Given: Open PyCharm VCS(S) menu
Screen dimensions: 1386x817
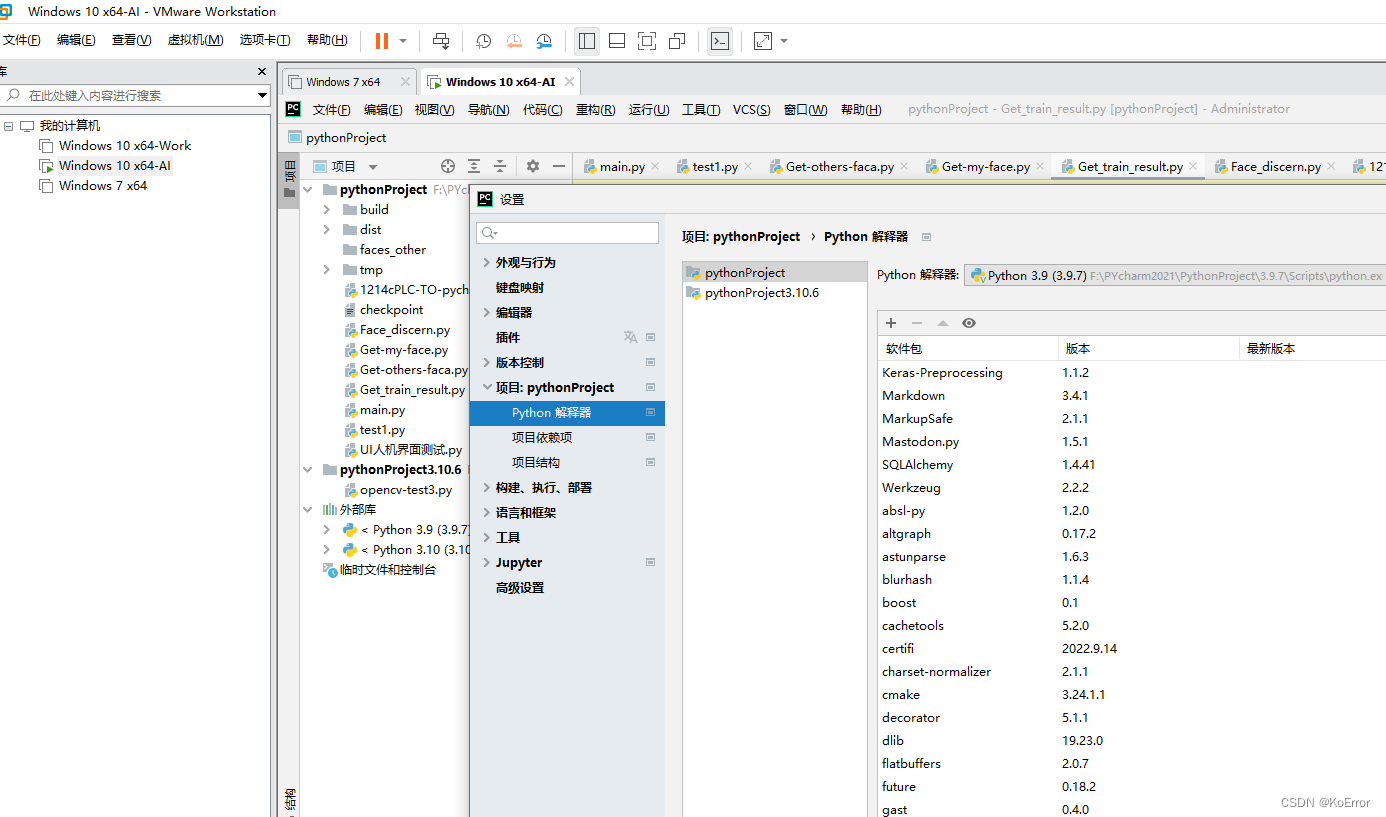Looking at the screenshot, I should pyautogui.click(x=752, y=110).
